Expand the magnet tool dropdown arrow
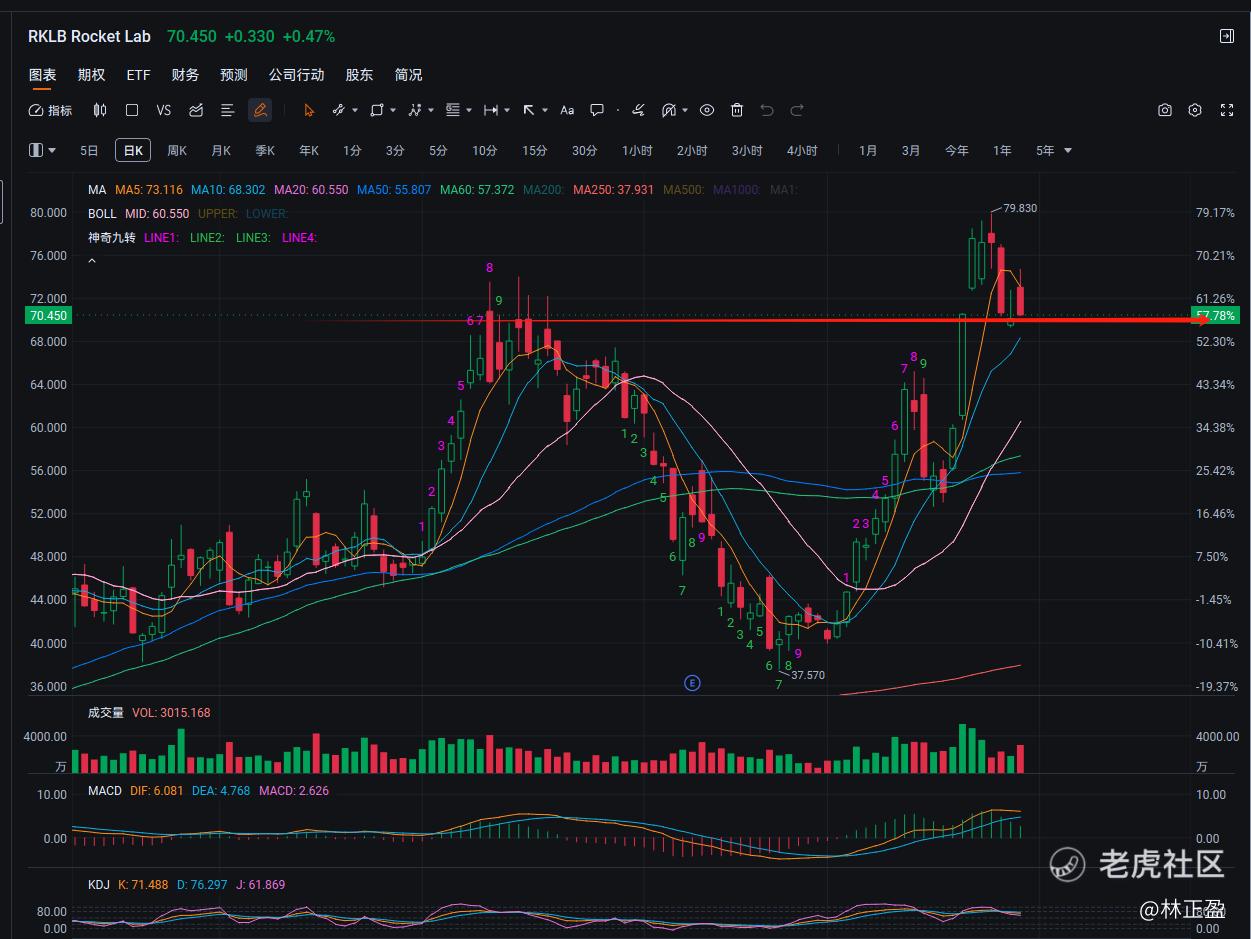 (685, 110)
